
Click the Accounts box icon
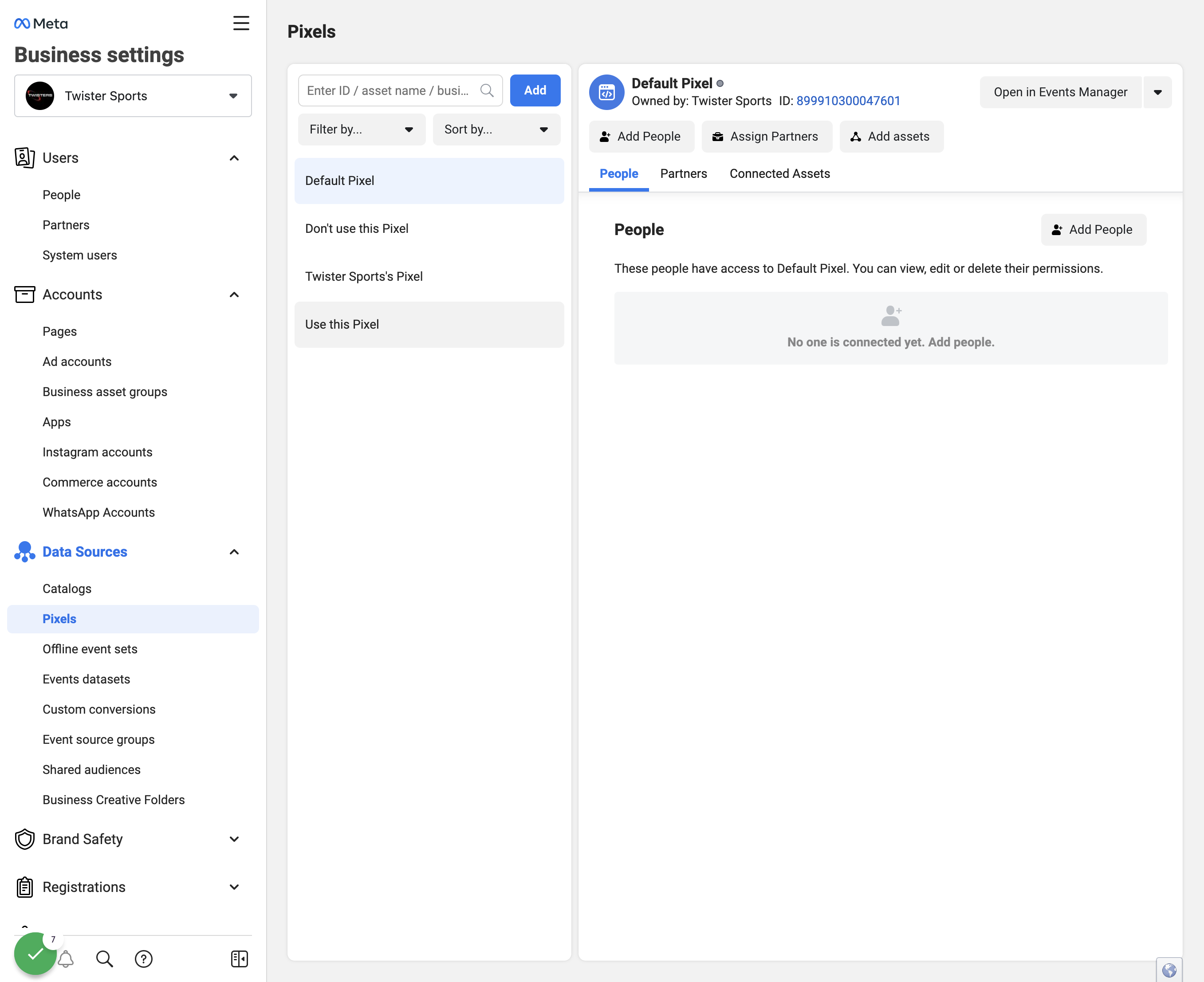pos(24,294)
